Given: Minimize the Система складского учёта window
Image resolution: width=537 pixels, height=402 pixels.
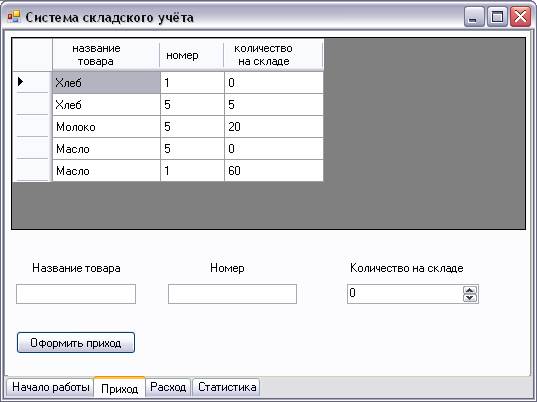Looking at the screenshot, I should coord(474,16).
